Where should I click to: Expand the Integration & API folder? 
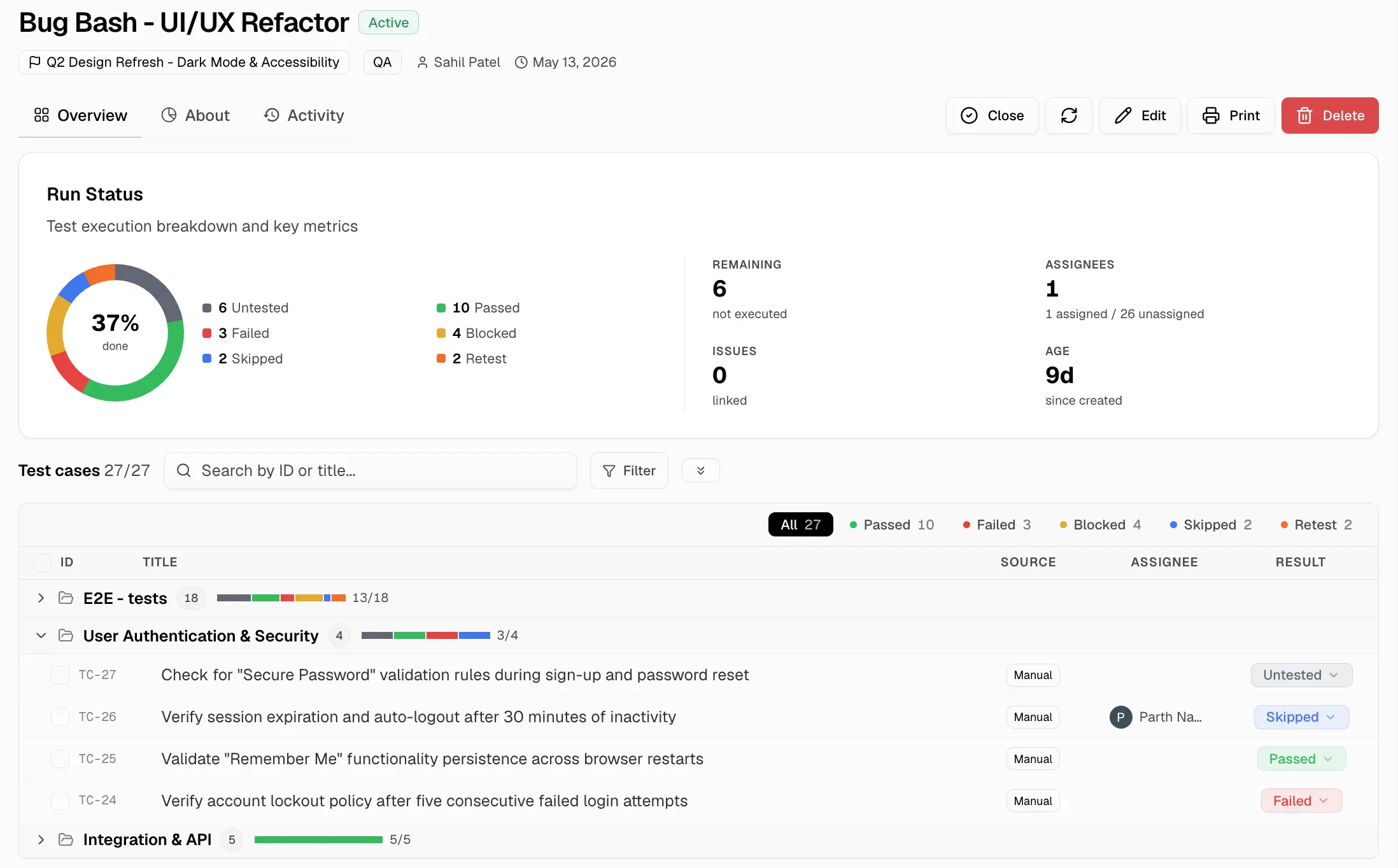(41, 839)
